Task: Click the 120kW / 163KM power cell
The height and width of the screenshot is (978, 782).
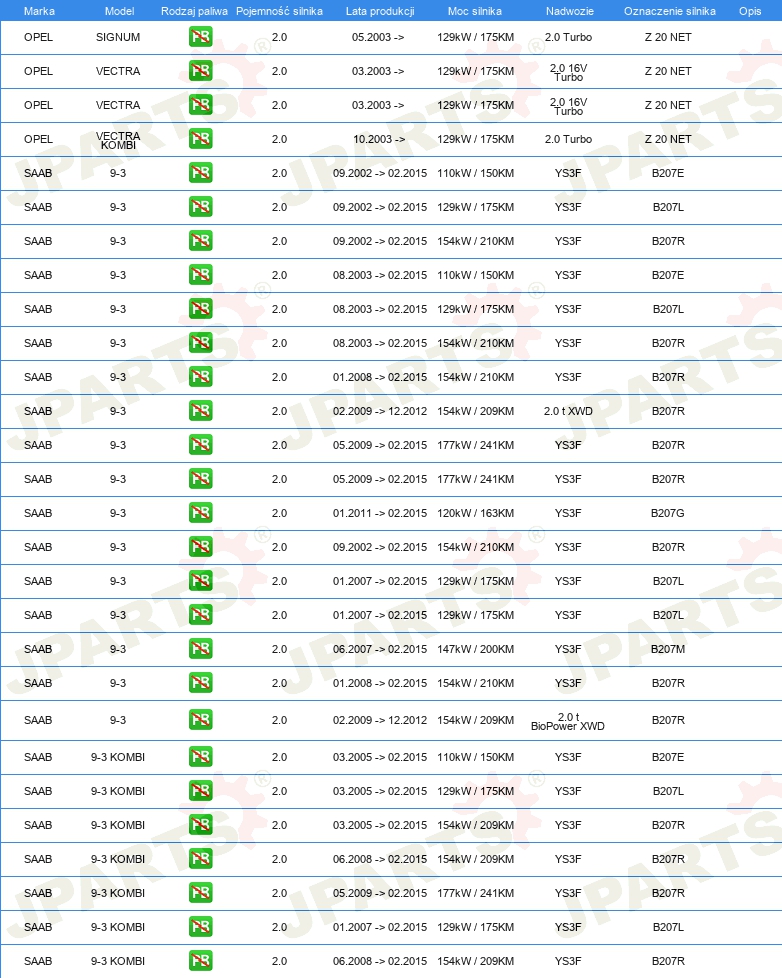Action: tap(476, 513)
